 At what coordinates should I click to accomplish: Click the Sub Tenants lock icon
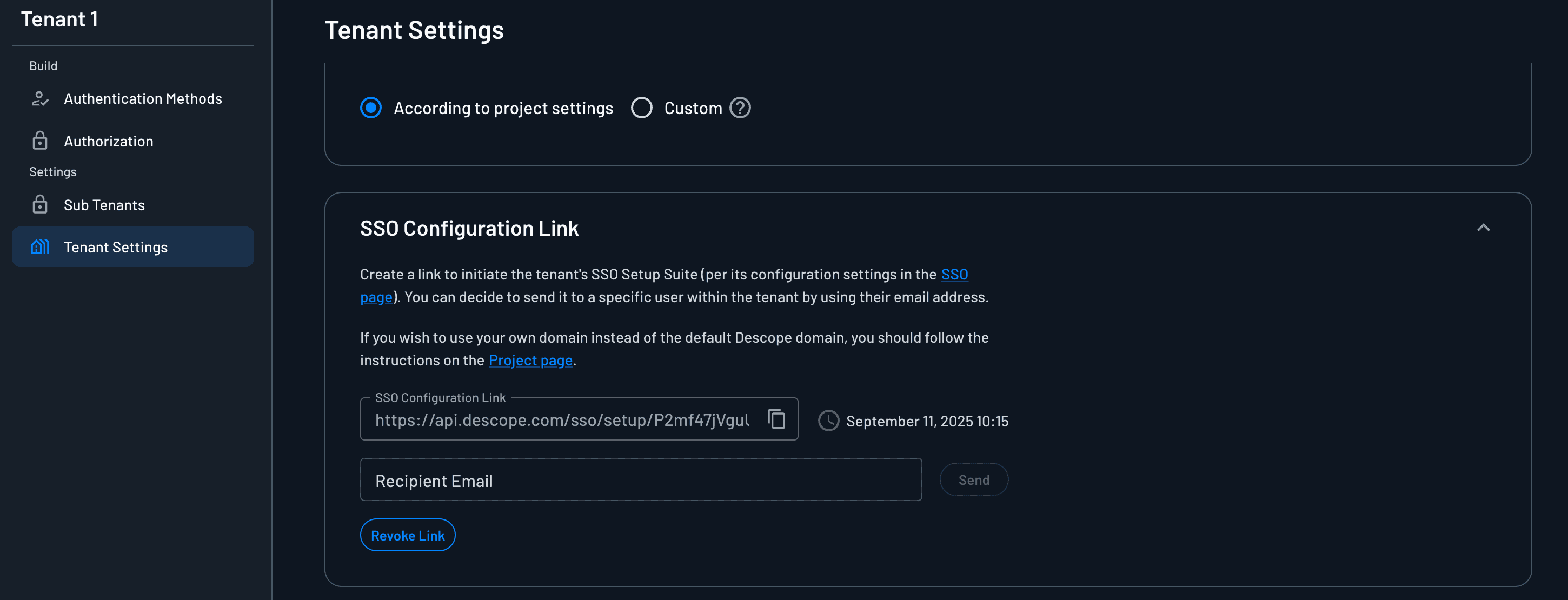pos(40,205)
